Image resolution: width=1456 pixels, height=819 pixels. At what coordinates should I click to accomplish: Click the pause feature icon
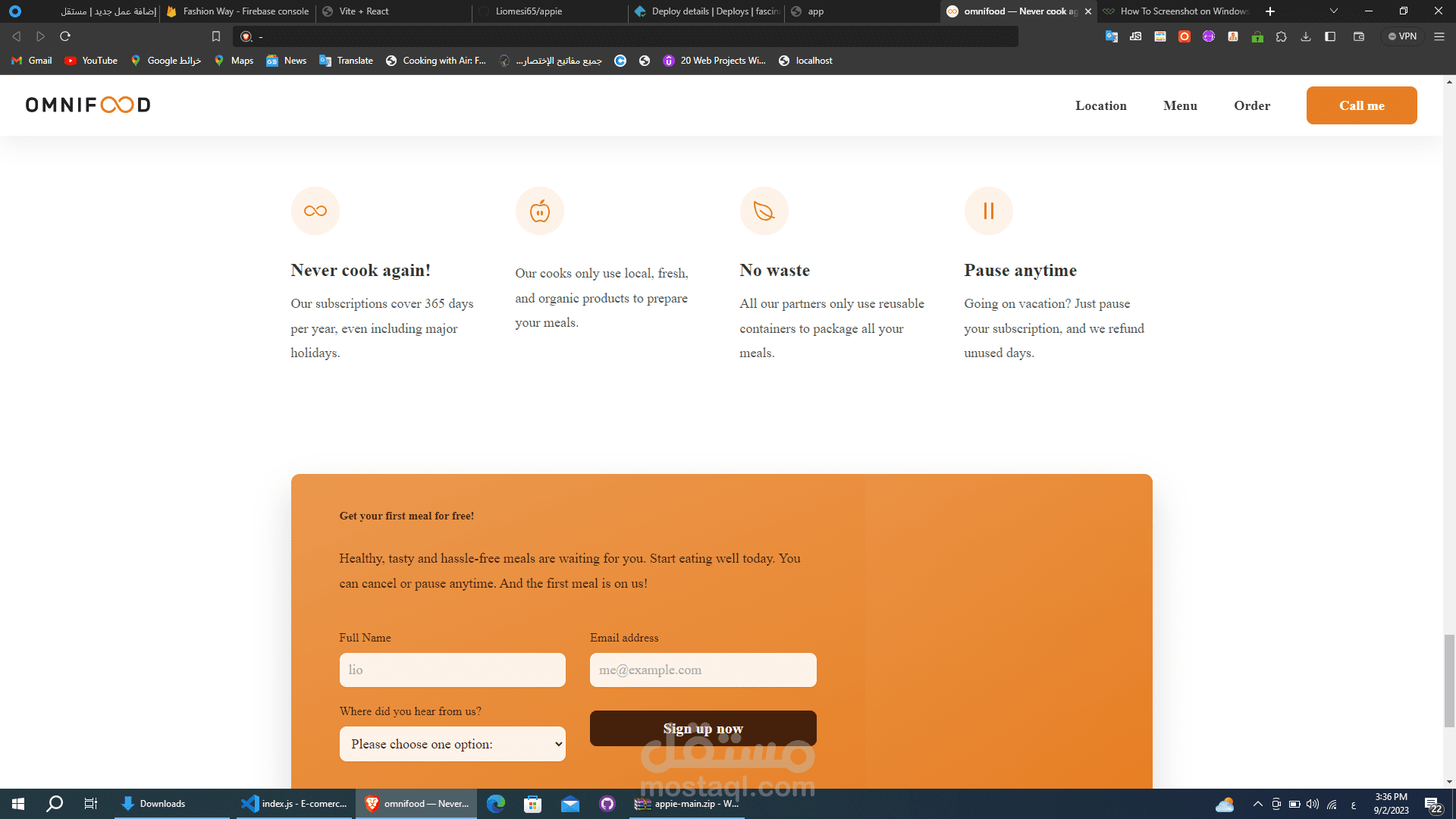[x=988, y=211]
